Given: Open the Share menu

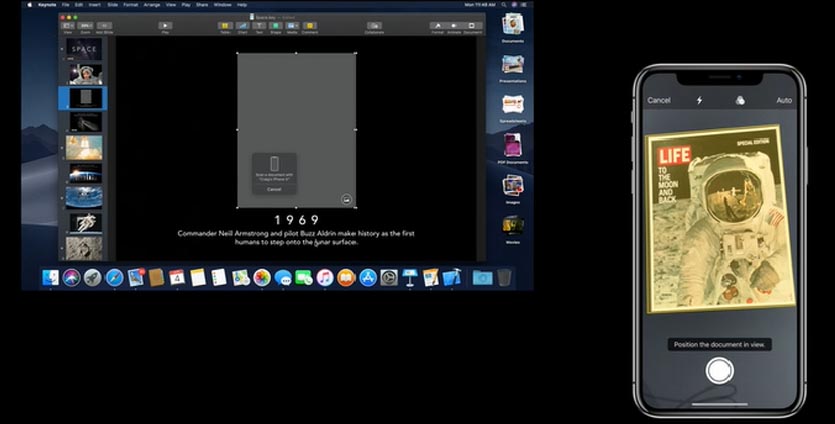Looking at the screenshot, I should pyautogui.click(x=202, y=5).
